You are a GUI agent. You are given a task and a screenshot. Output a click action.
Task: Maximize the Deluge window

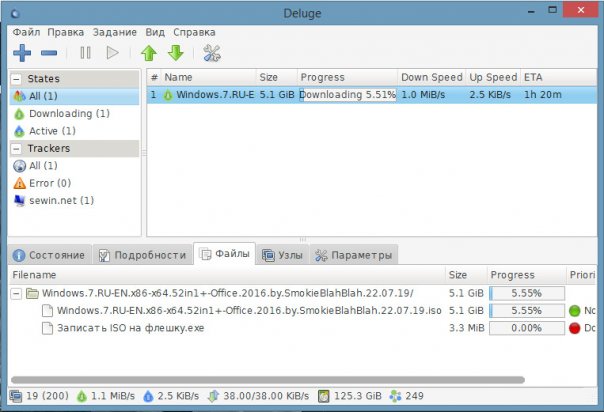pos(553,10)
